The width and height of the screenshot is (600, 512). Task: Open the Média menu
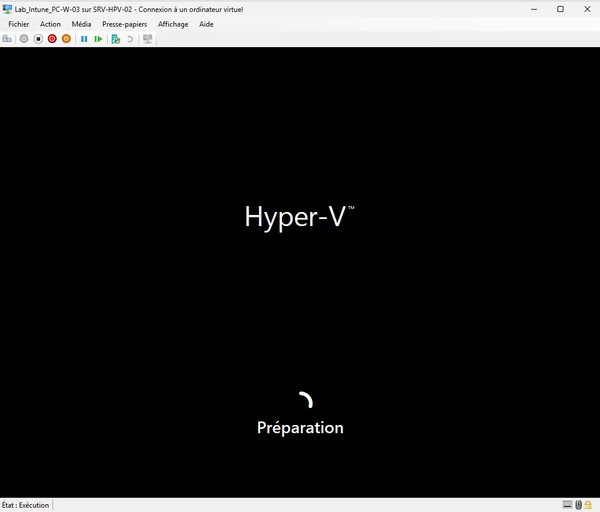point(81,24)
